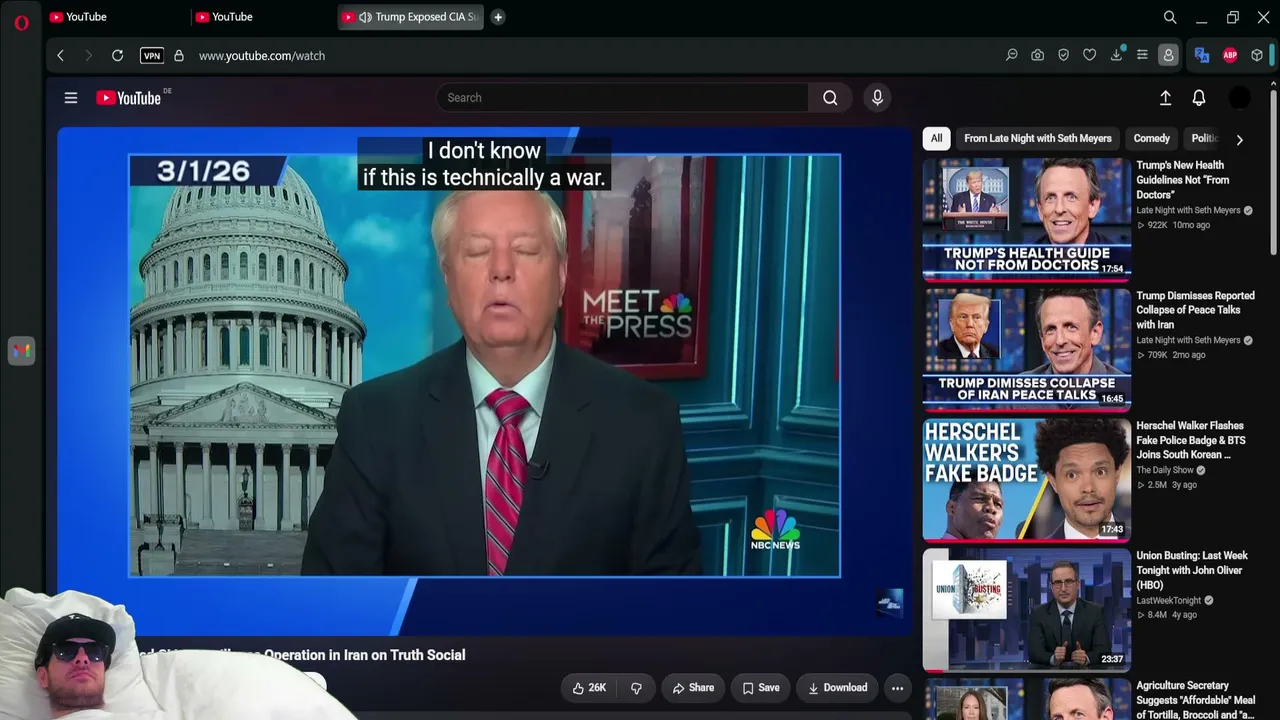Image resolution: width=1280 pixels, height=720 pixels.
Task: Open the privacy protection shield
Action: 1064,56
